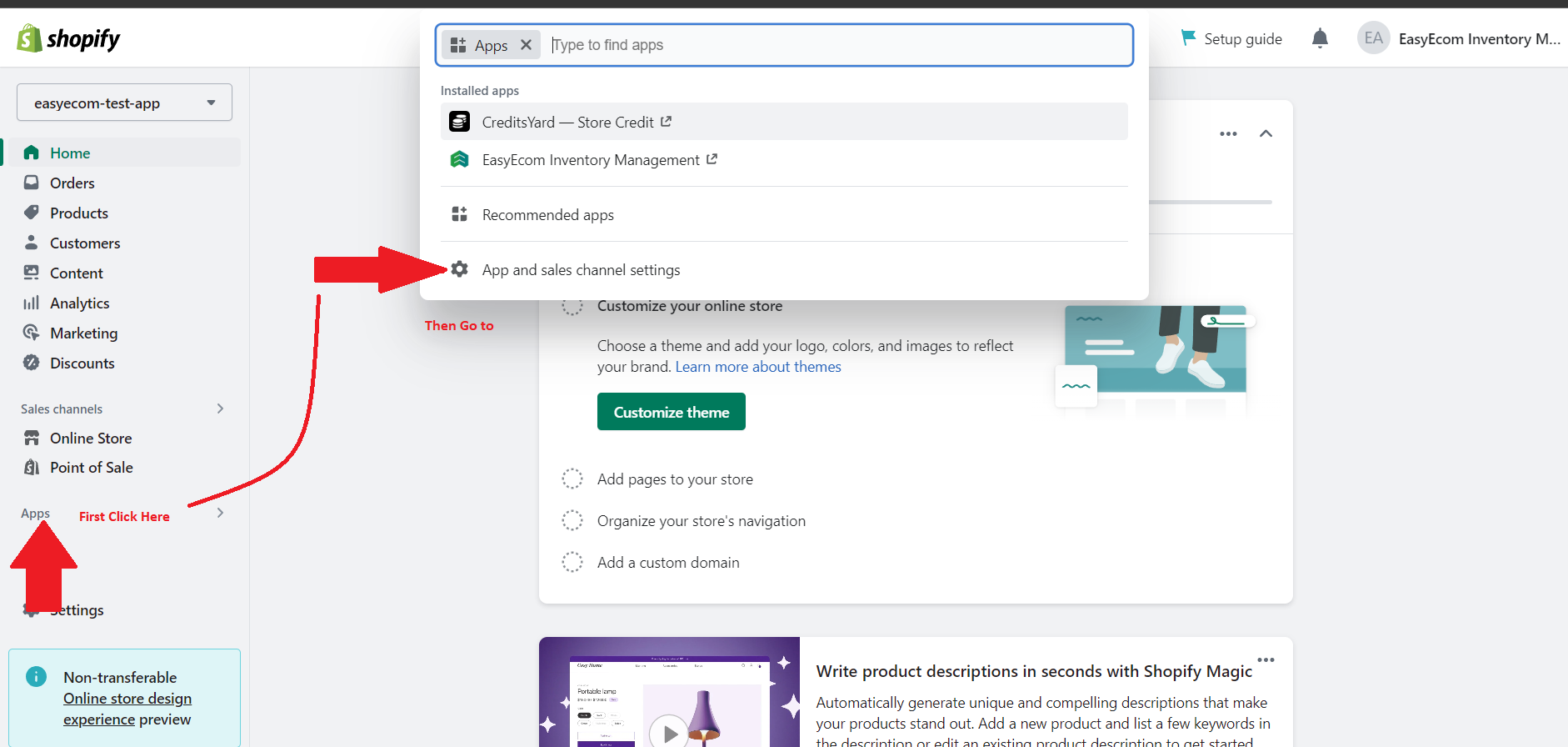The width and height of the screenshot is (1568, 747).
Task: Open Shopify Magic card three-dot menu
Action: pyautogui.click(x=1266, y=659)
